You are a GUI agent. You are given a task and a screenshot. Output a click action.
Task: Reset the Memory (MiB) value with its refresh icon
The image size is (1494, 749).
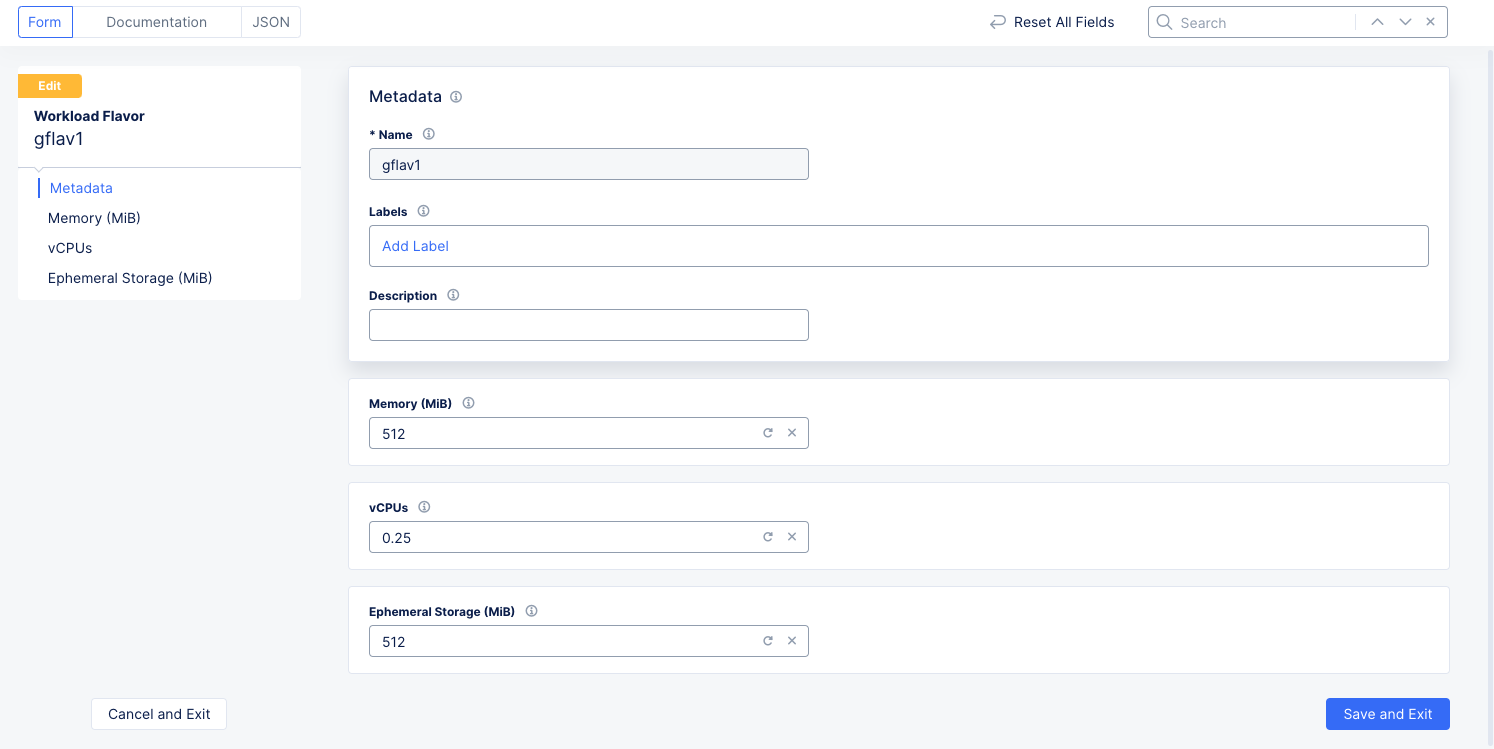[768, 433]
